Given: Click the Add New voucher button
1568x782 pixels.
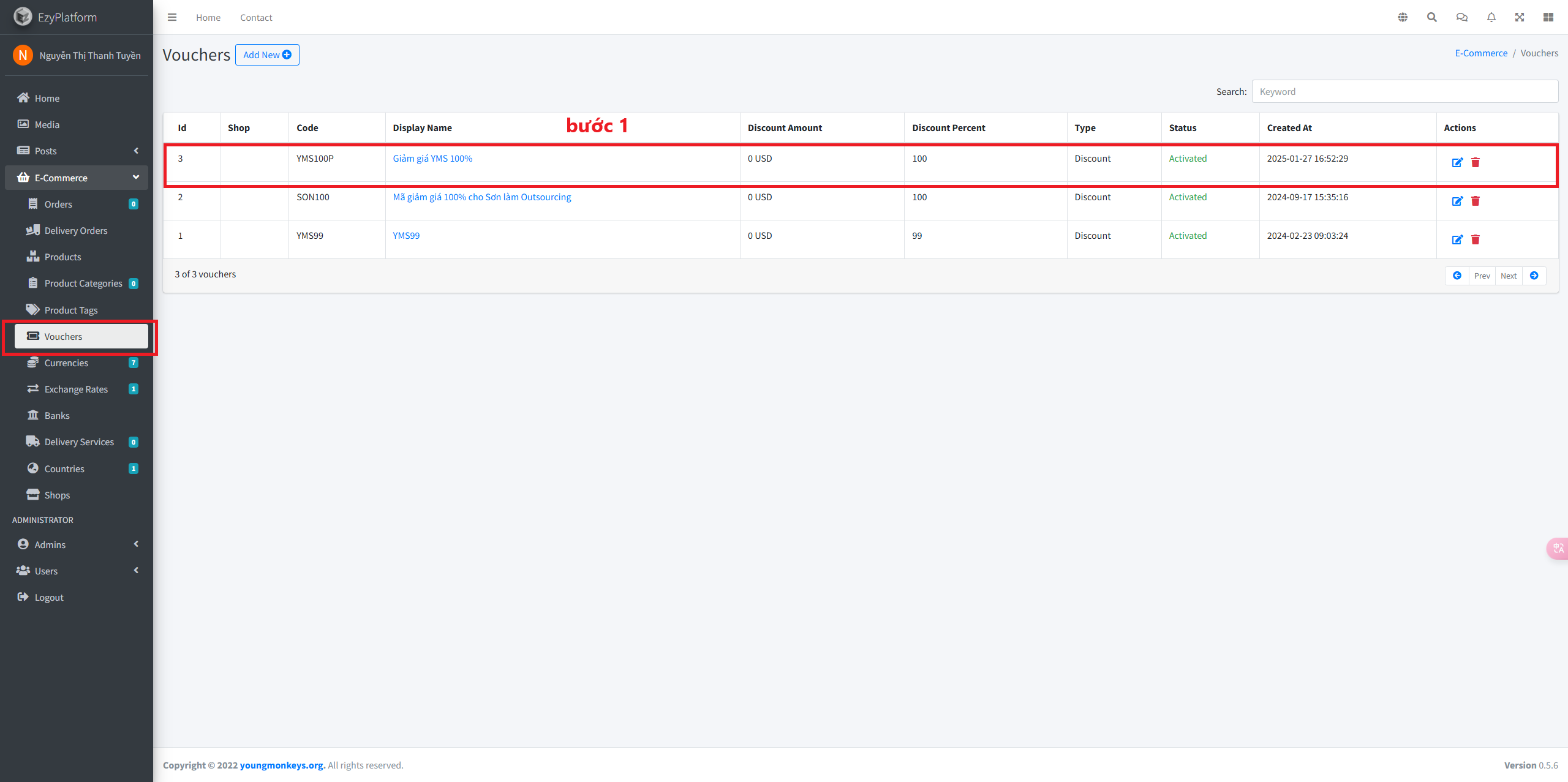Looking at the screenshot, I should (267, 55).
